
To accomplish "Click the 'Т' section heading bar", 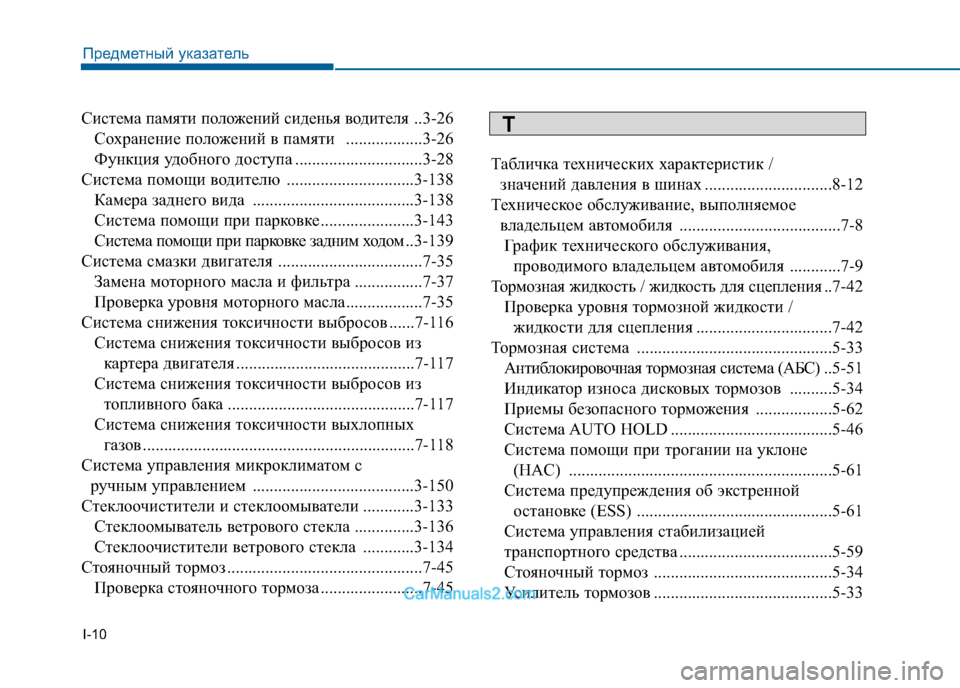I will click(x=677, y=124).
